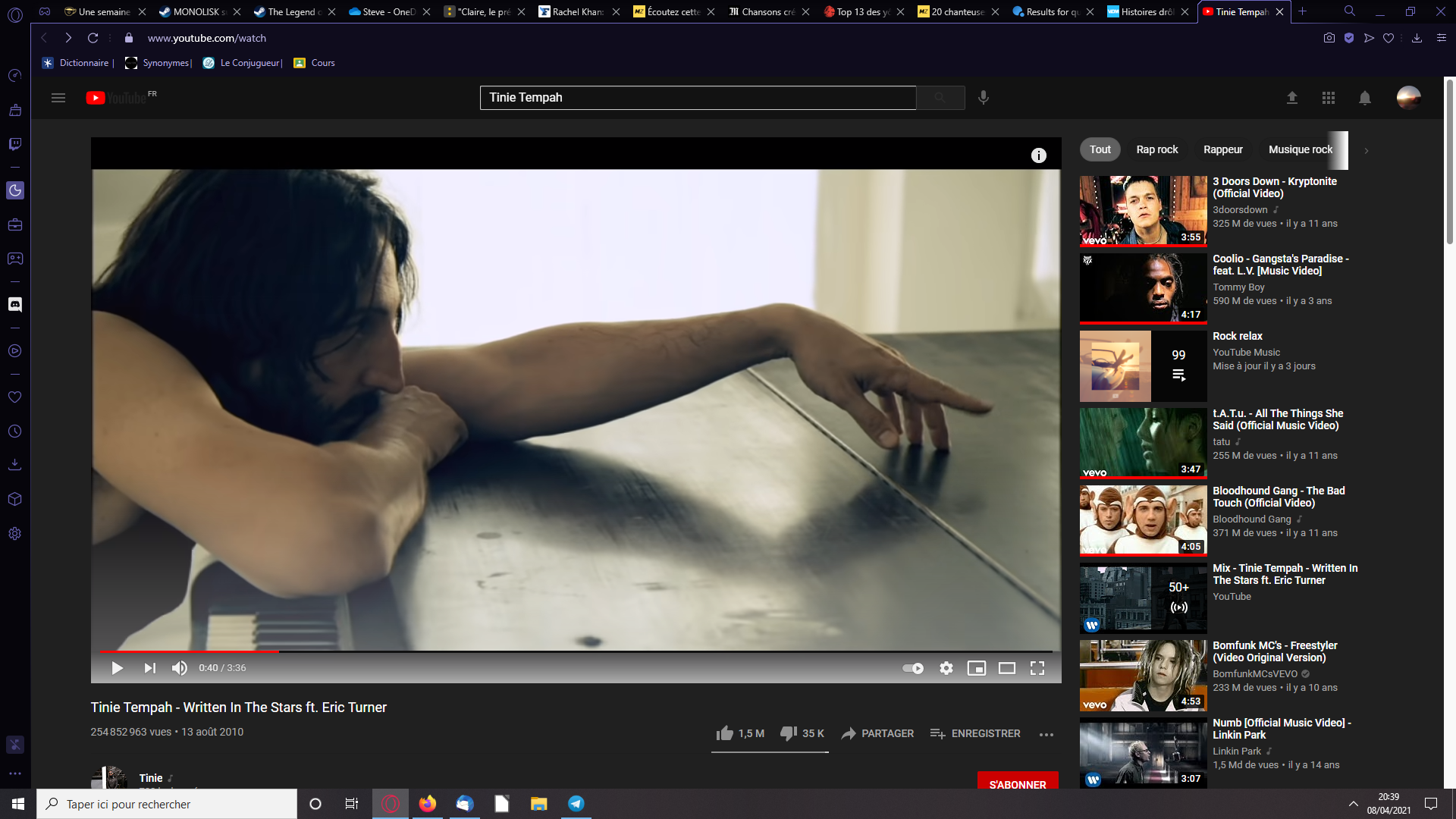Focus the YouTube search field
The height and width of the screenshot is (819, 1456).
698,98
